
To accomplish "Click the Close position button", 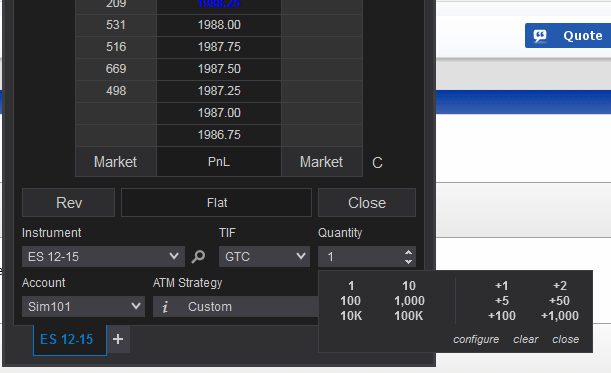I will [x=367, y=203].
